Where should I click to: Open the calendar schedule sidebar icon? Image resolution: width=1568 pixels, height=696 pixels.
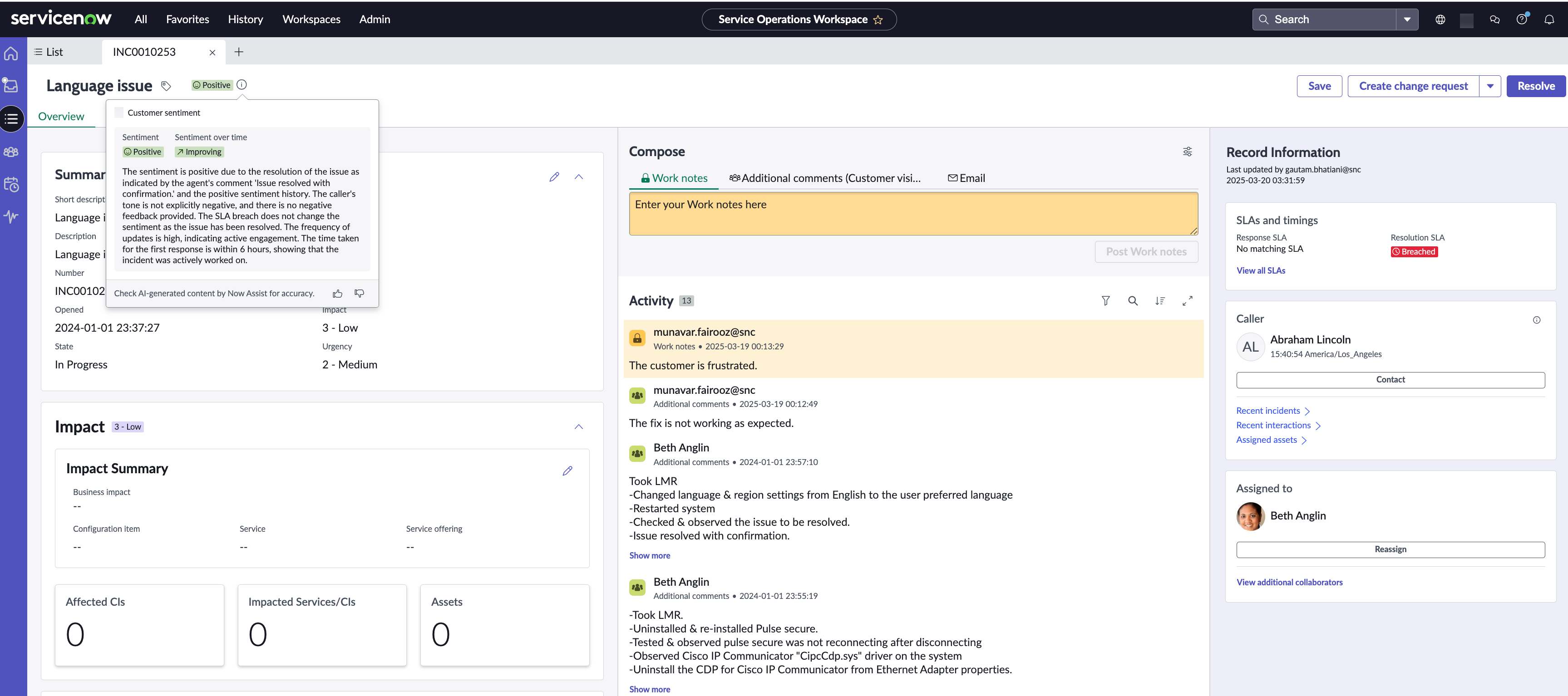(11, 184)
